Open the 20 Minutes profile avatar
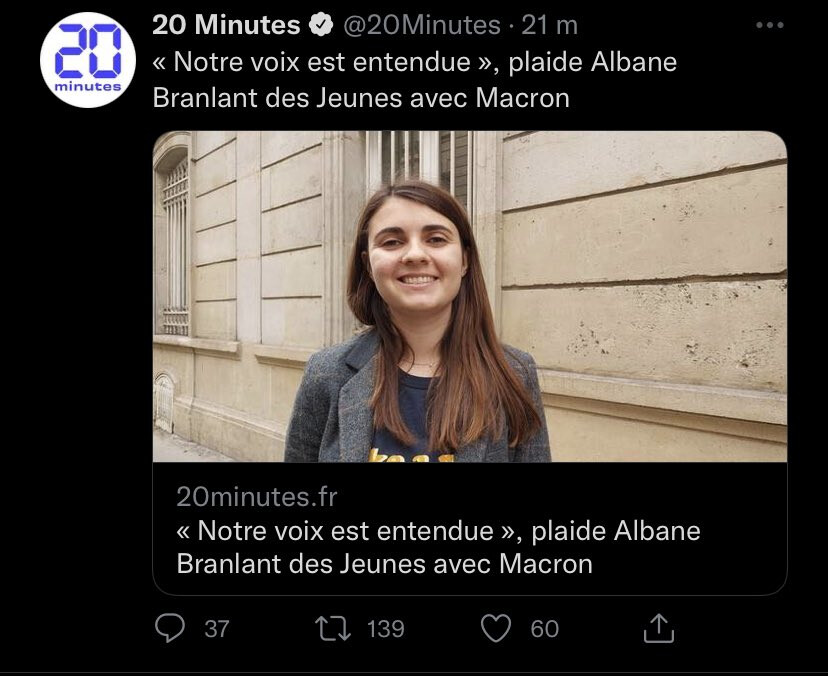 87,59
